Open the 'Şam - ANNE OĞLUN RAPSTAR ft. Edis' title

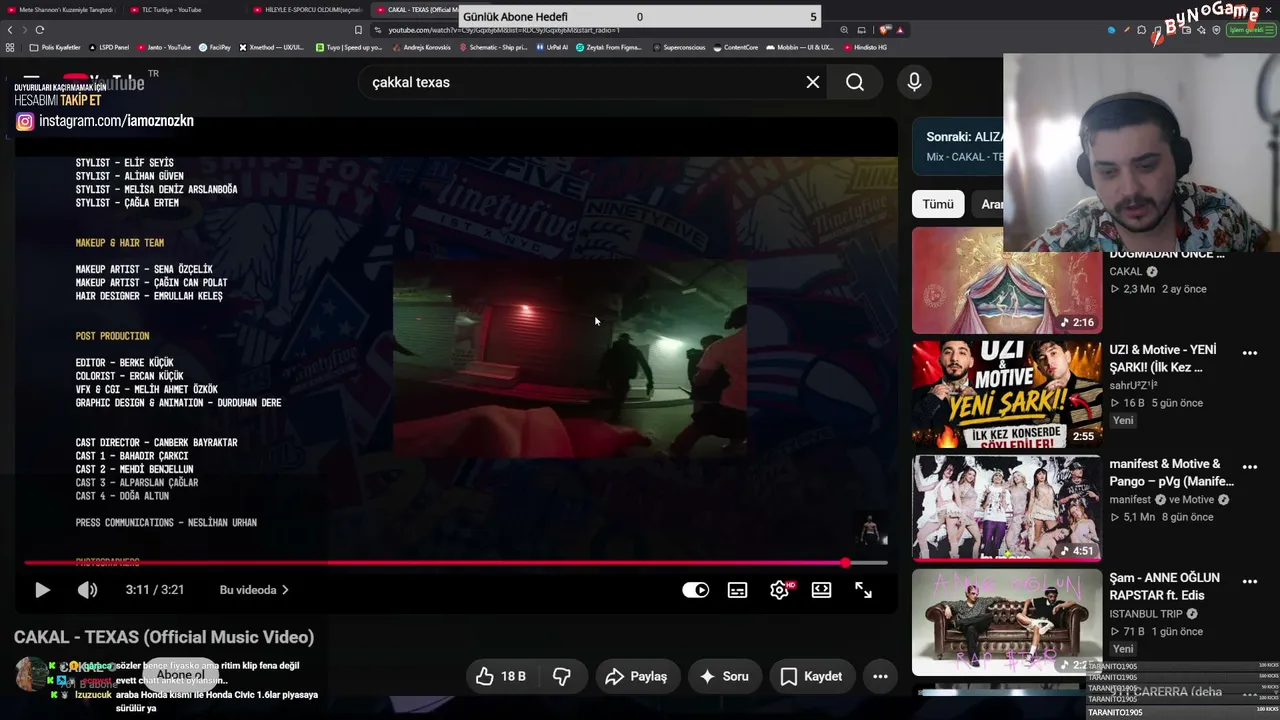1165,587
